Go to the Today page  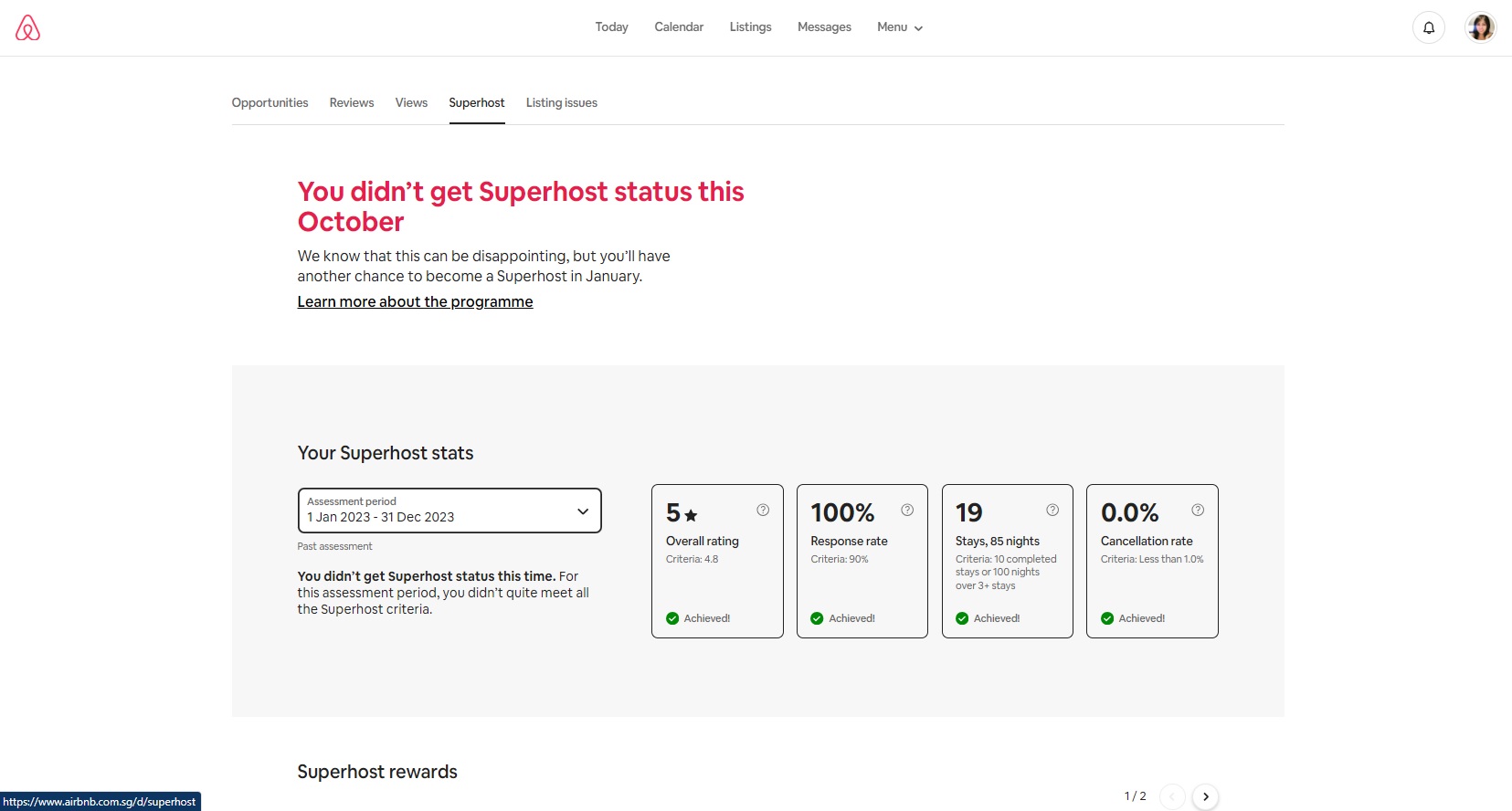point(611,27)
